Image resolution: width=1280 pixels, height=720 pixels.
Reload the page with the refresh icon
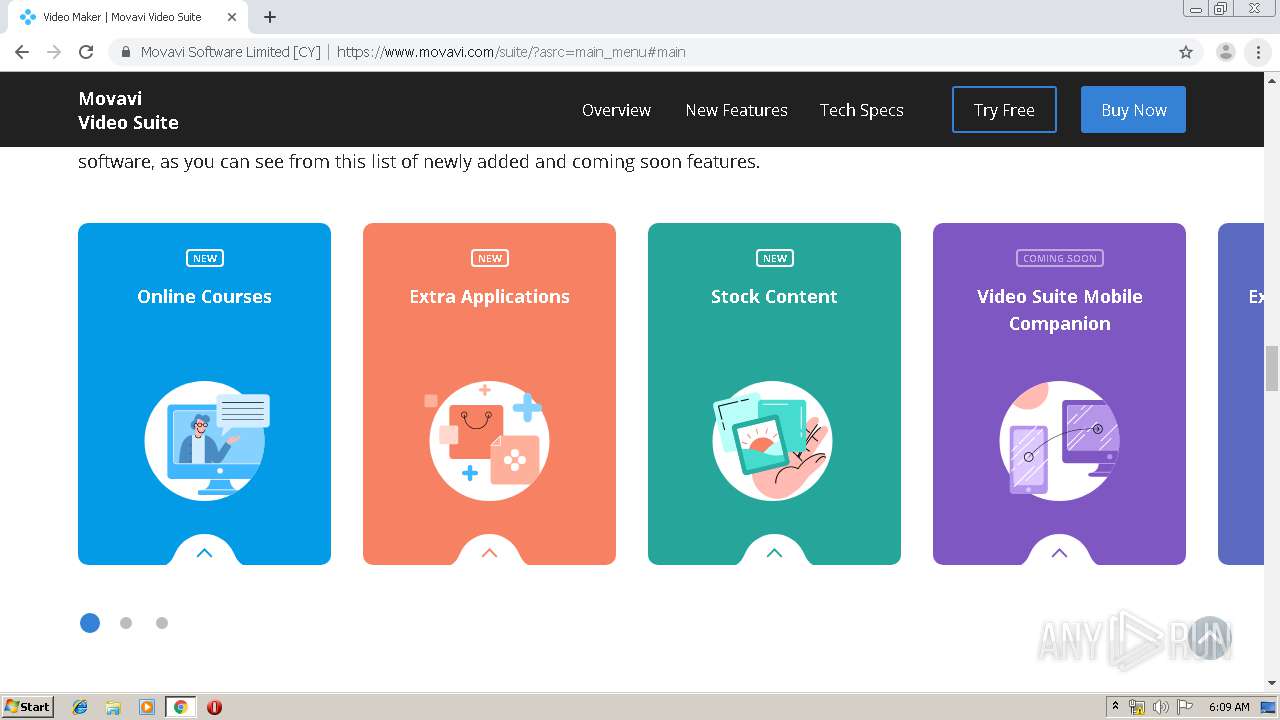86,52
